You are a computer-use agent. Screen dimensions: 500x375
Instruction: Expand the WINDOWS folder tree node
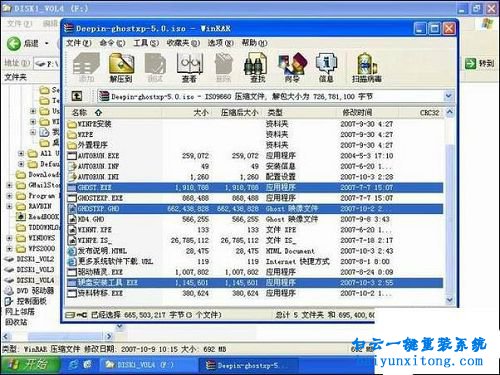point(10,238)
